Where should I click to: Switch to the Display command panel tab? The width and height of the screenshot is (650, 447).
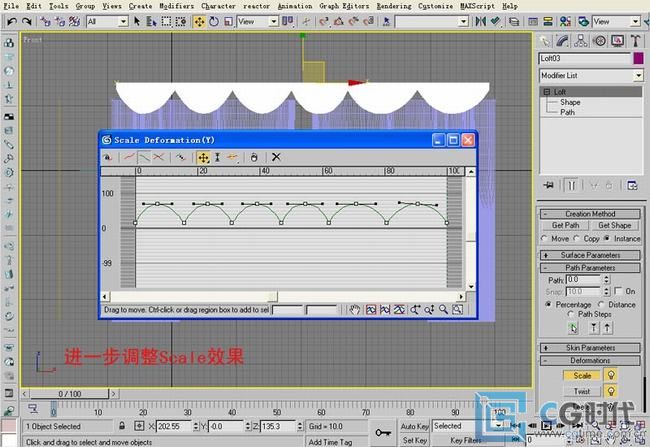617,41
